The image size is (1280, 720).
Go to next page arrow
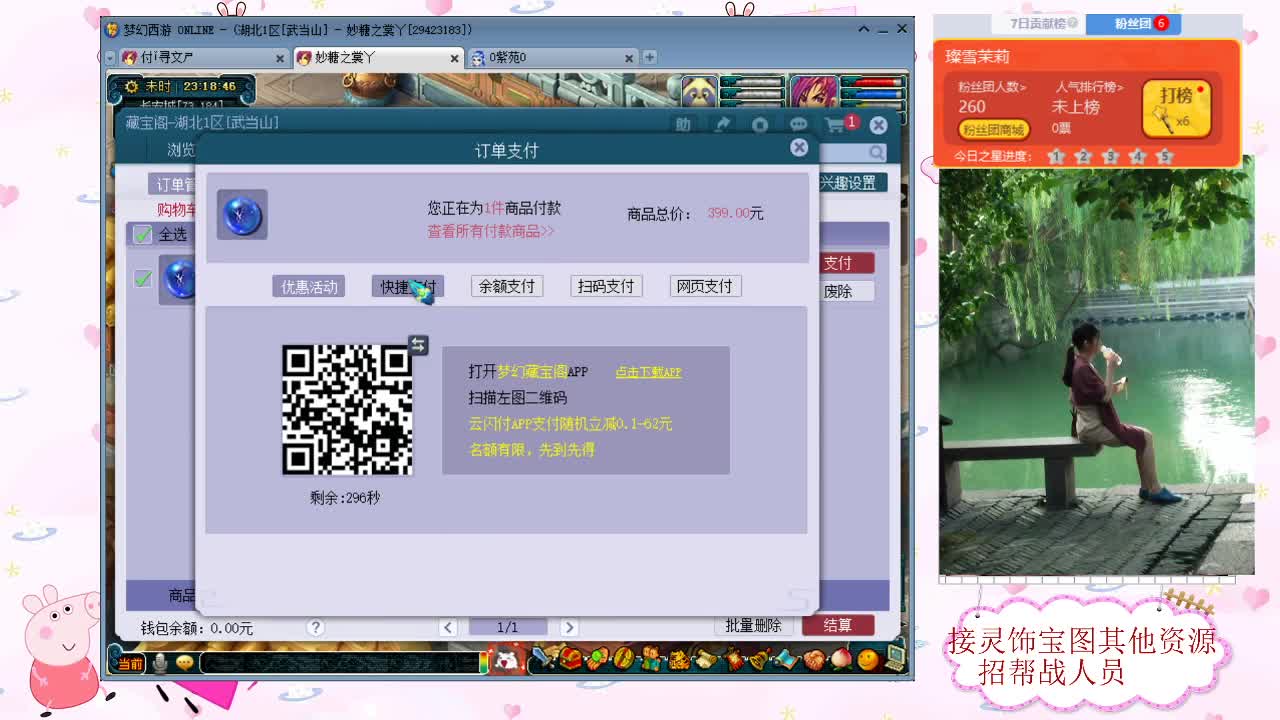[568, 627]
